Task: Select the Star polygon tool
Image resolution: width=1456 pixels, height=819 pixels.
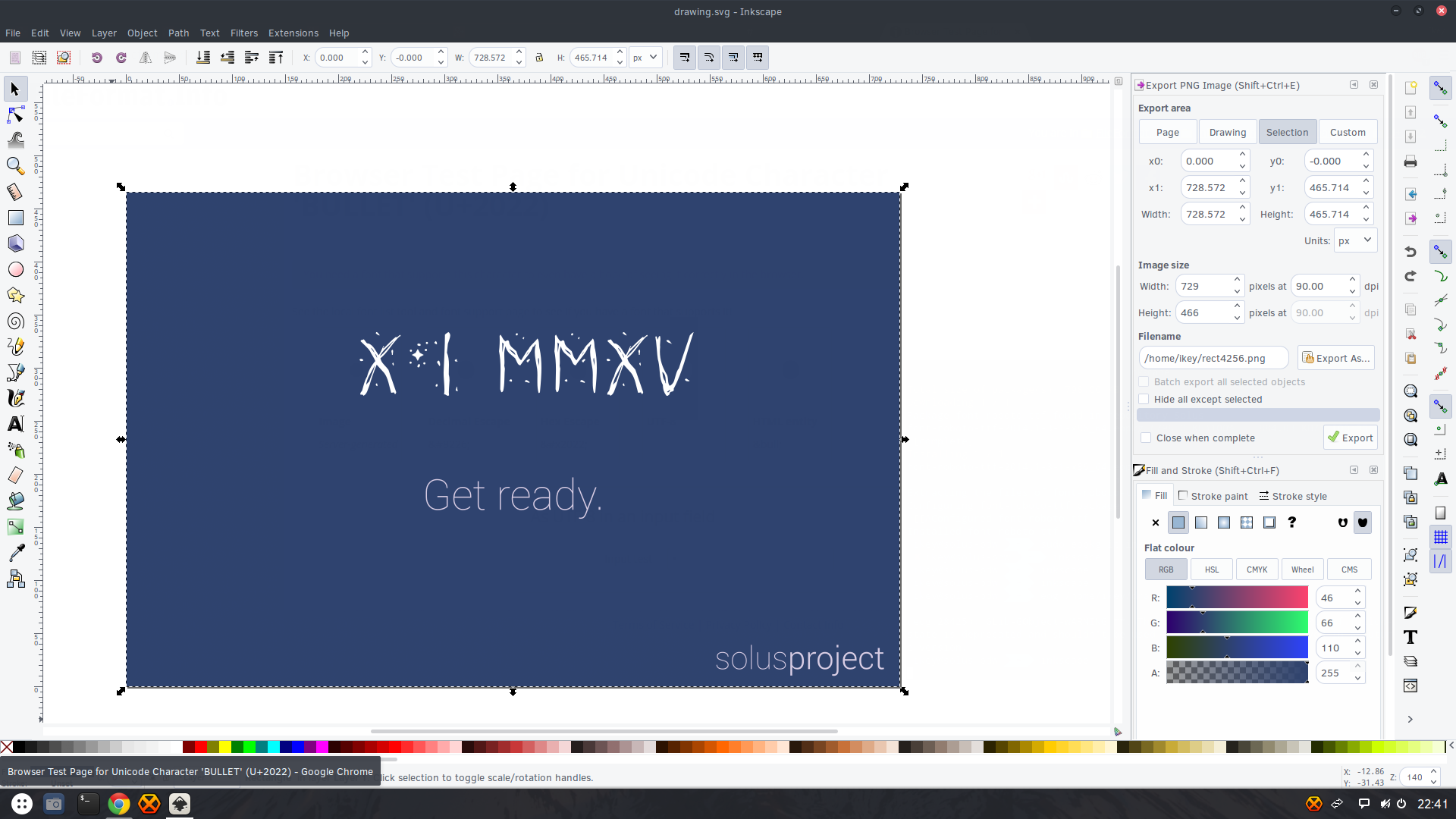Action: 15,295
